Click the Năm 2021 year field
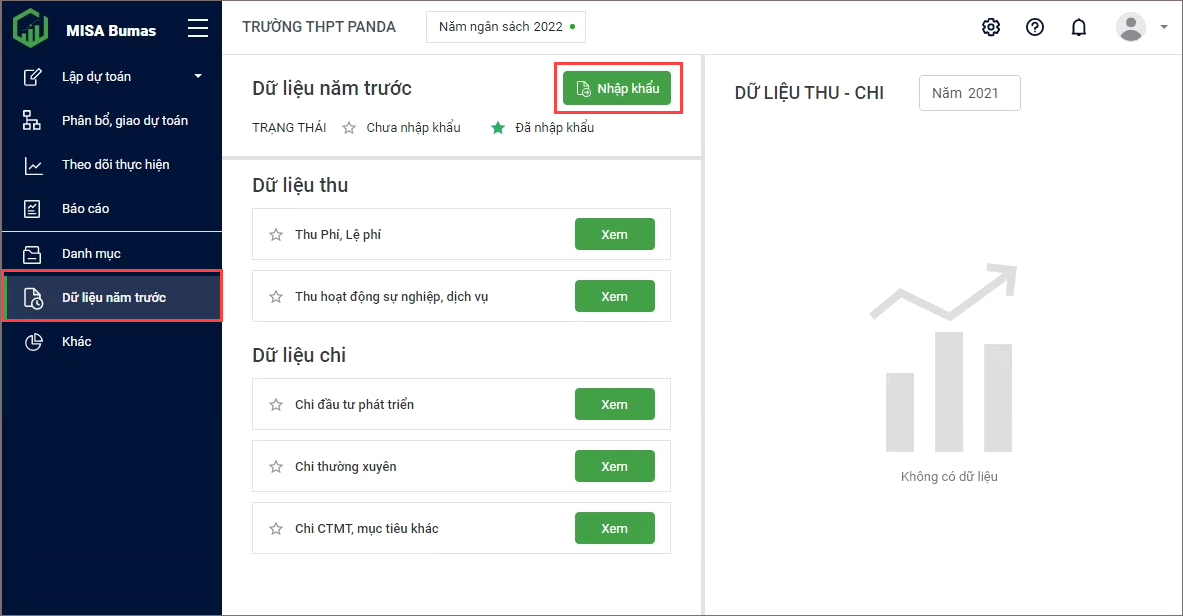This screenshot has height=616, width=1183. coord(969,93)
